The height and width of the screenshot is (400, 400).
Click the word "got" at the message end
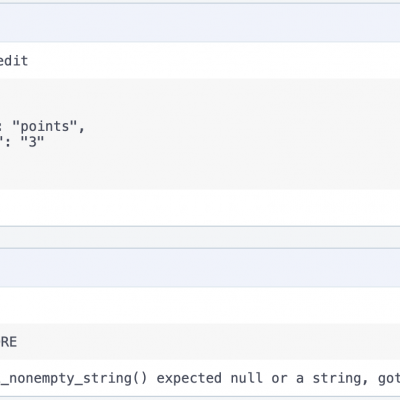click(x=389, y=378)
